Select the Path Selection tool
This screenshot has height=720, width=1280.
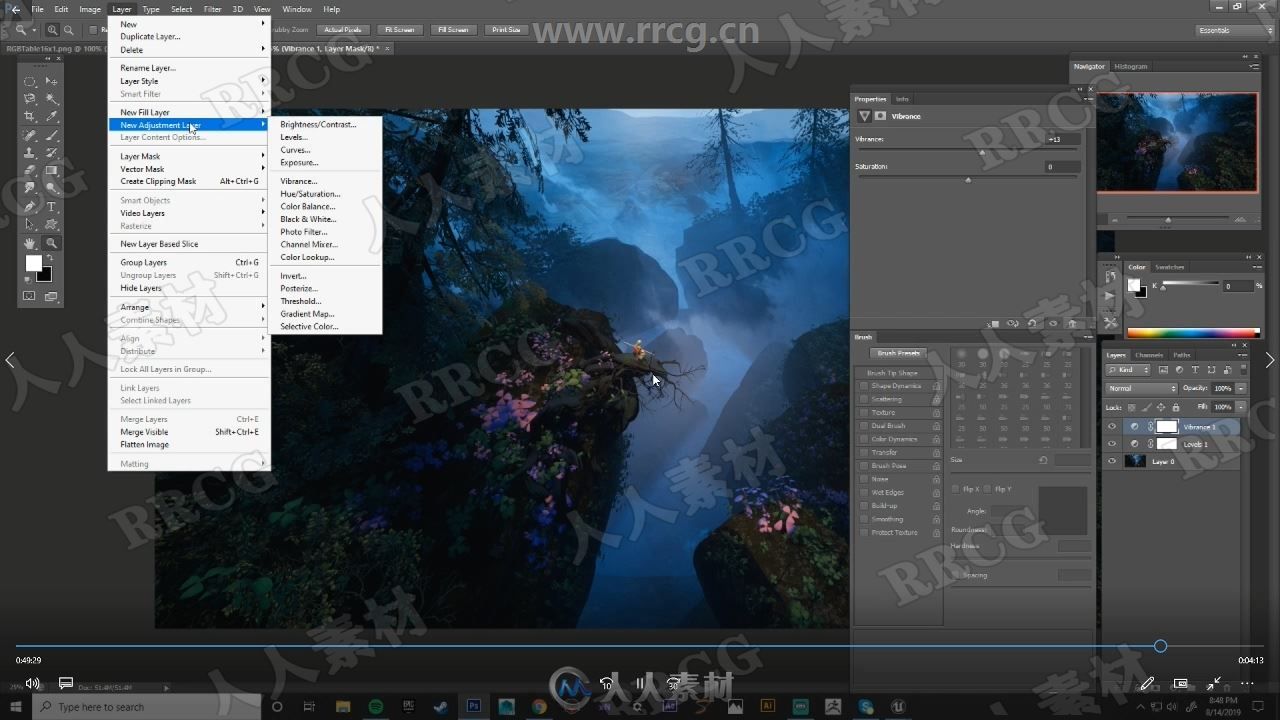coord(30,224)
